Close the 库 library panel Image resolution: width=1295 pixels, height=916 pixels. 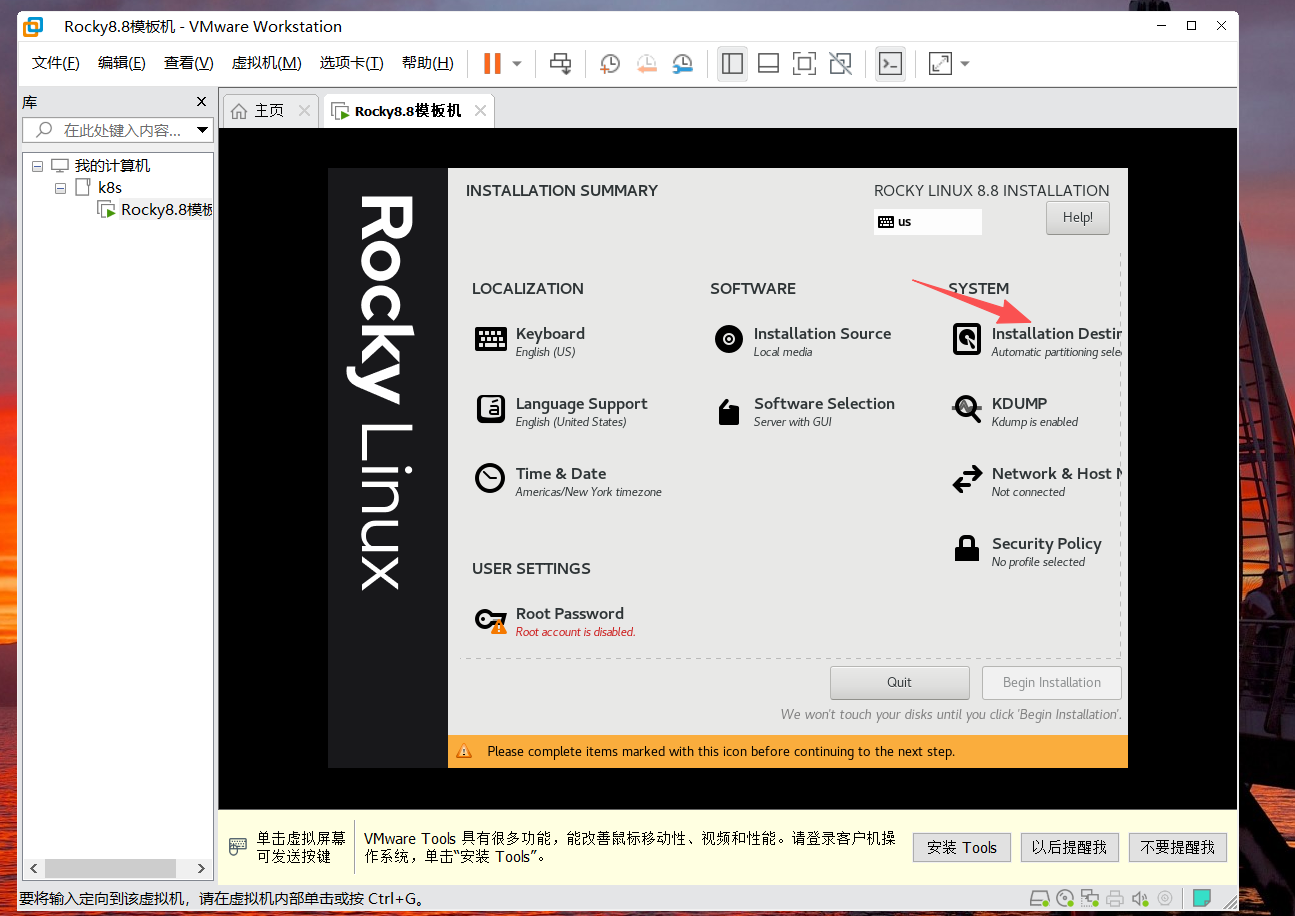pos(202,102)
